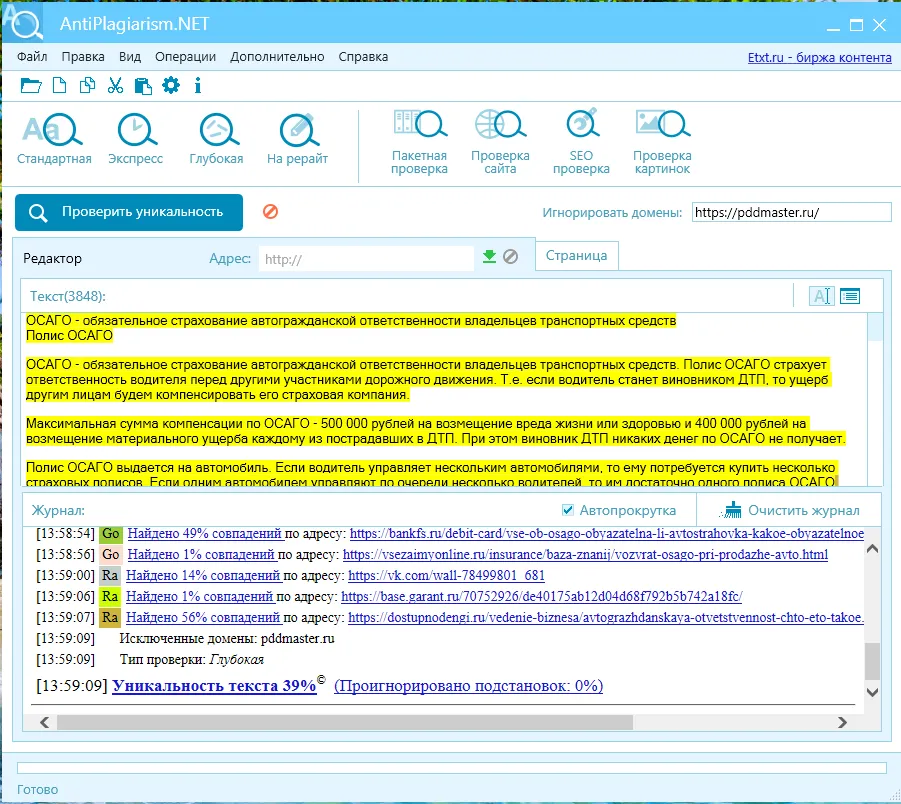
Task: Click Уникальность текста 39% result link
Action: click(x=214, y=686)
